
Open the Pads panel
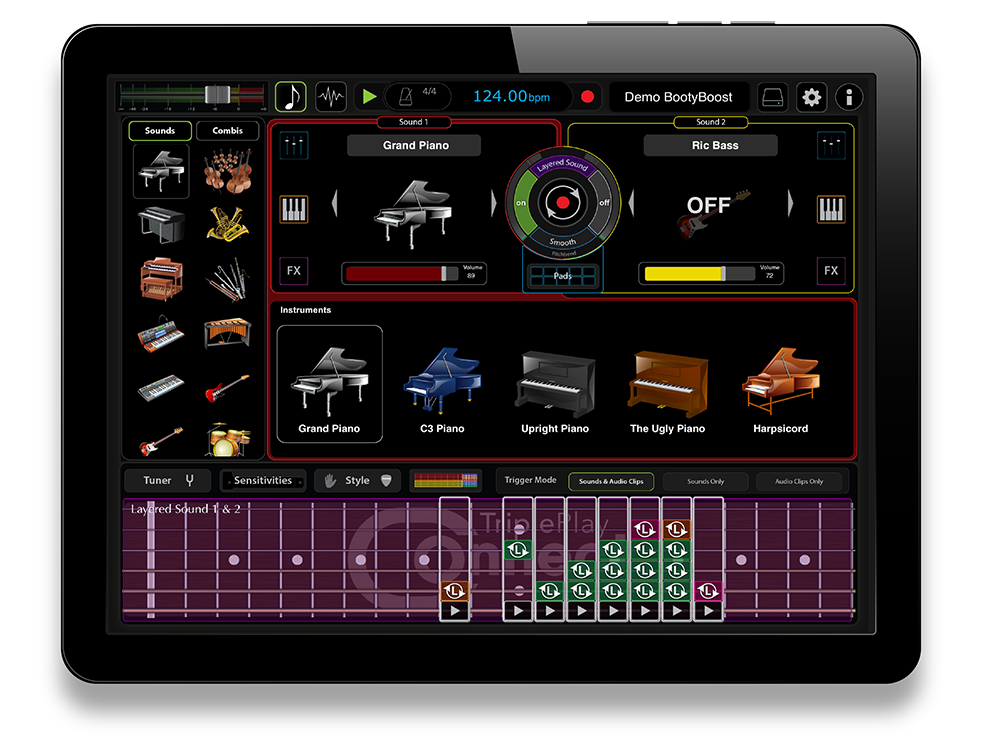click(562, 276)
